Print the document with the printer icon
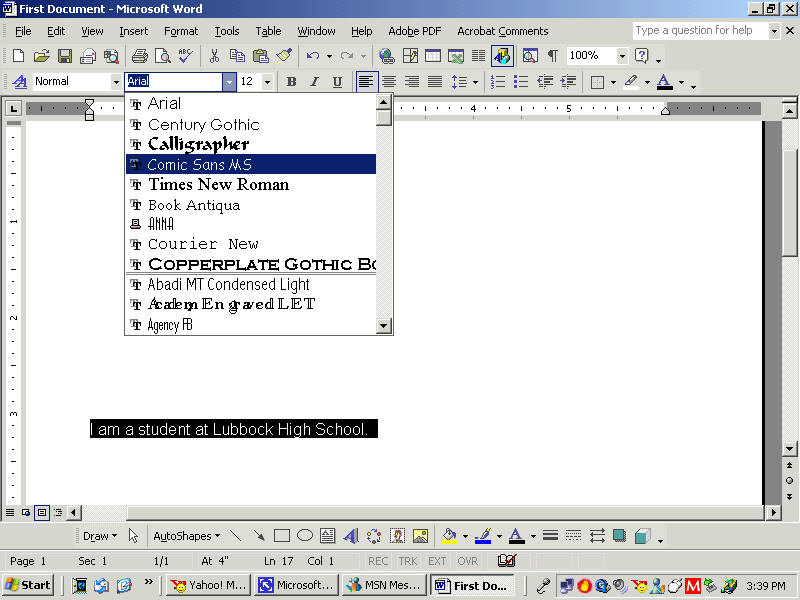The height and width of the screenshot is (600, 800). [x=139, y=56]
